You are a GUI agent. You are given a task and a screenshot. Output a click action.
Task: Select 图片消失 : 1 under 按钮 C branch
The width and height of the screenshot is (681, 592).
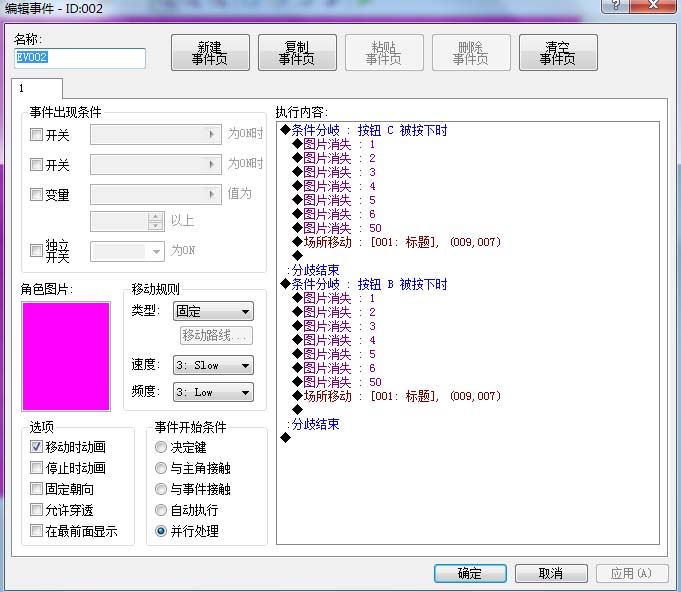point(333,144)
